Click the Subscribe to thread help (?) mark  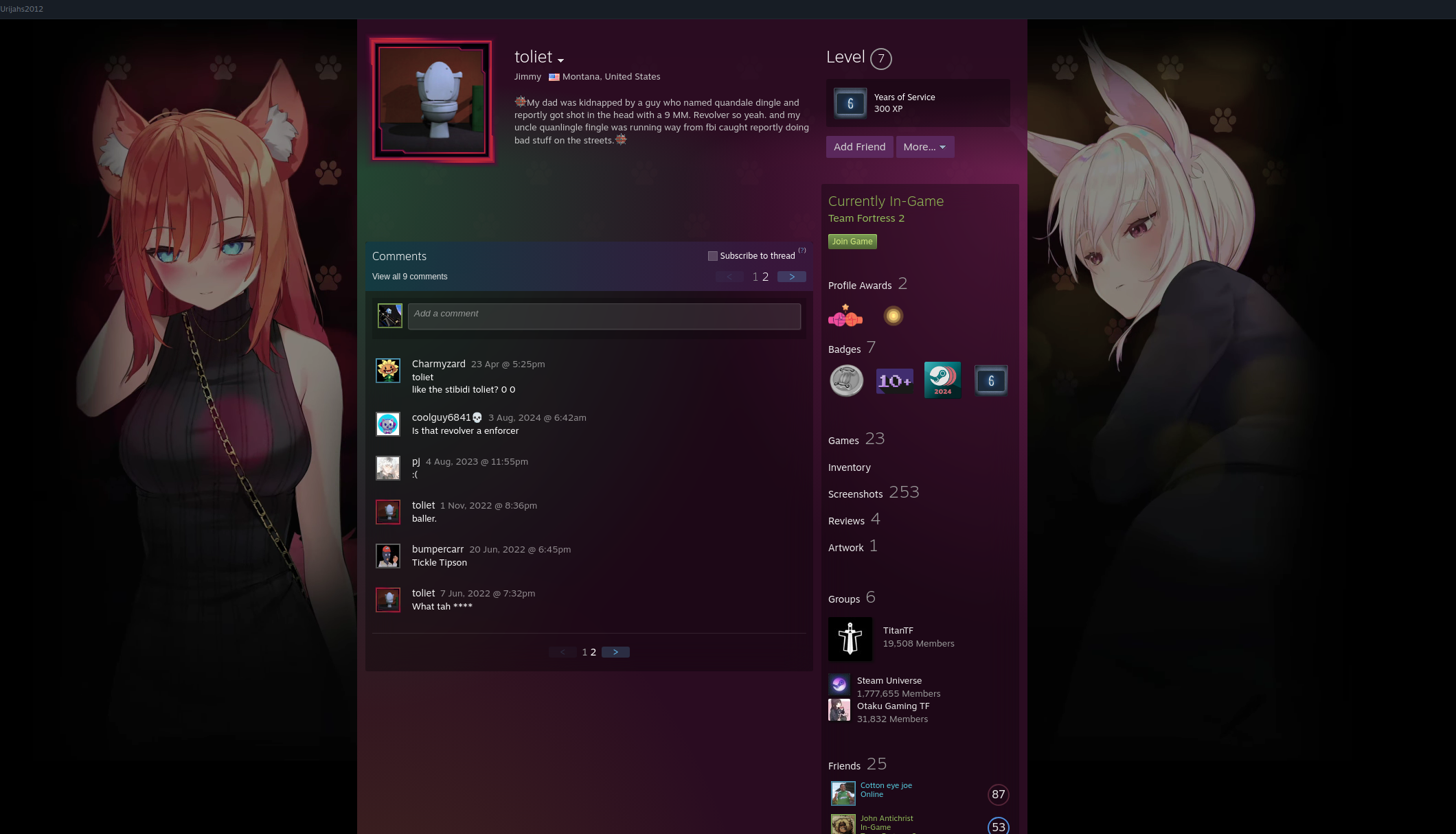801,251
